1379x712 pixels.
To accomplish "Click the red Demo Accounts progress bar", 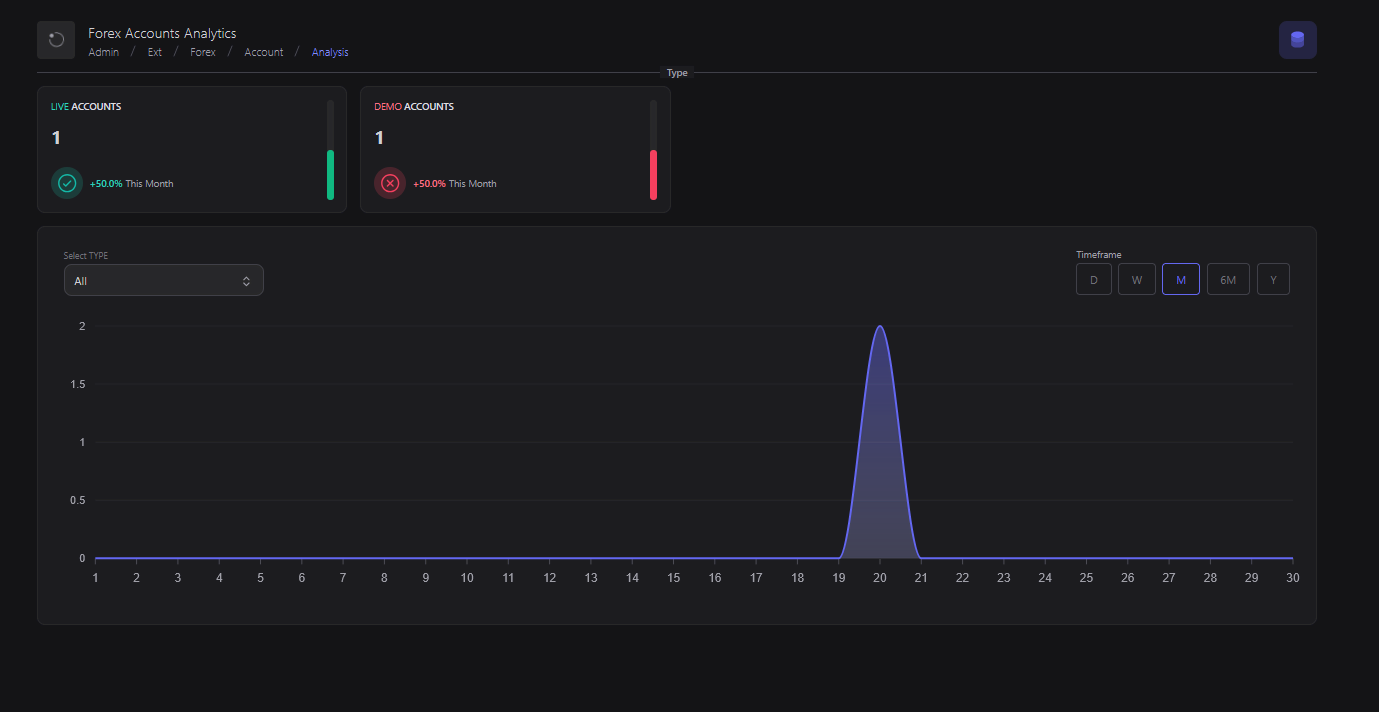I will coord(653,174).
